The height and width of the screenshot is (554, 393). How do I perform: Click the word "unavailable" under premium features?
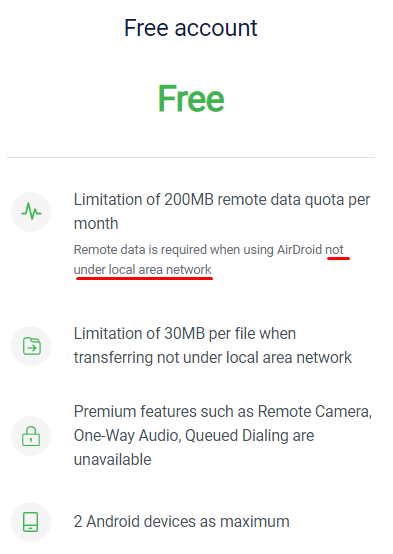(x=112, y=460)
